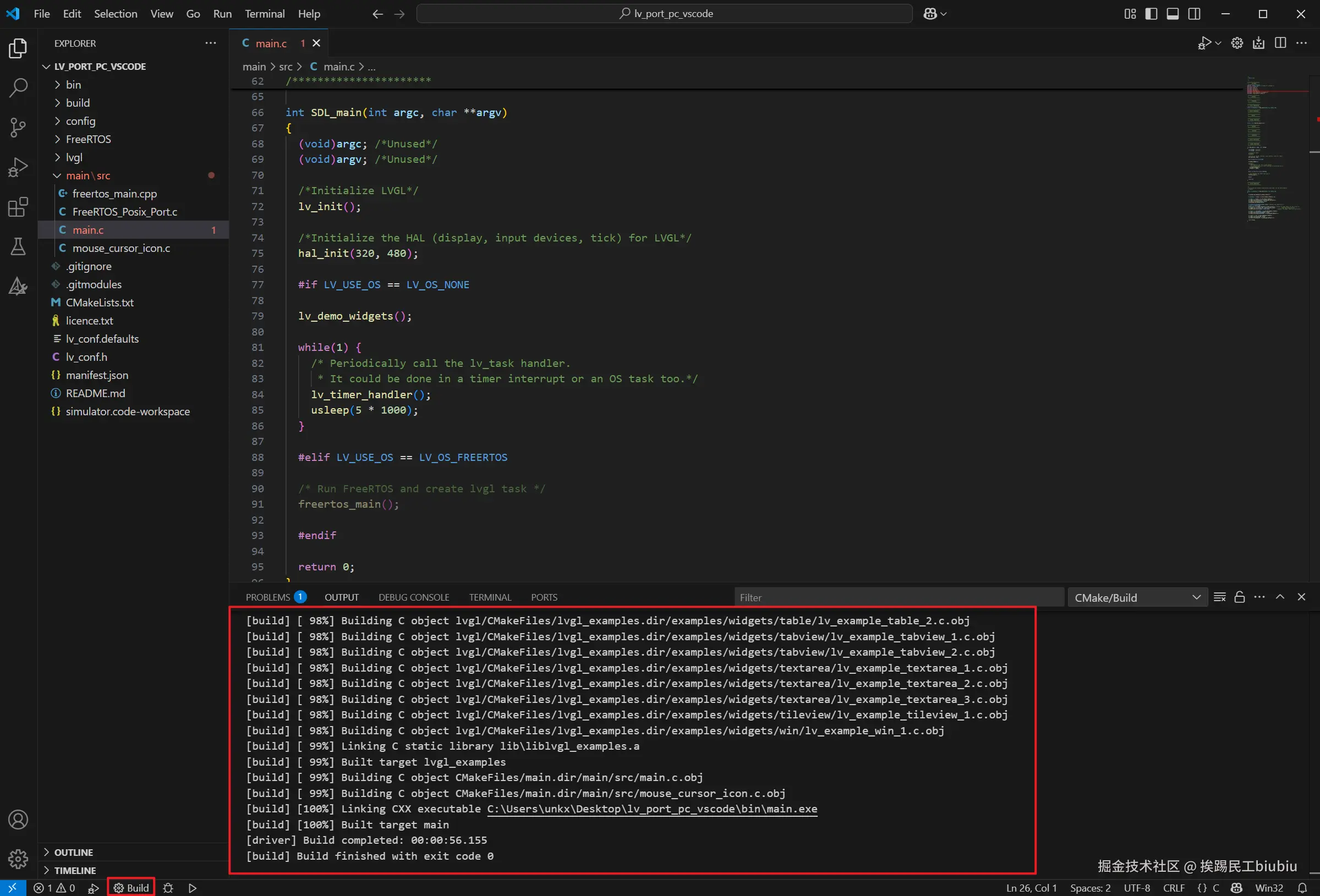Expand the OUTLINE section
This screenshot has width=1320, height=896.
[x=73, y=851]
